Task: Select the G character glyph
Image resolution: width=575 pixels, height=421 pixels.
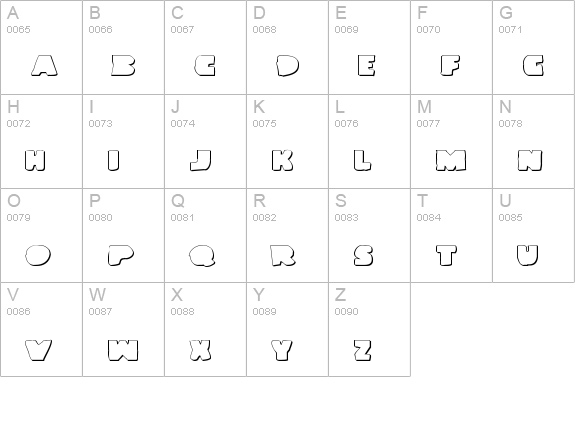Action: click(534, 66)
